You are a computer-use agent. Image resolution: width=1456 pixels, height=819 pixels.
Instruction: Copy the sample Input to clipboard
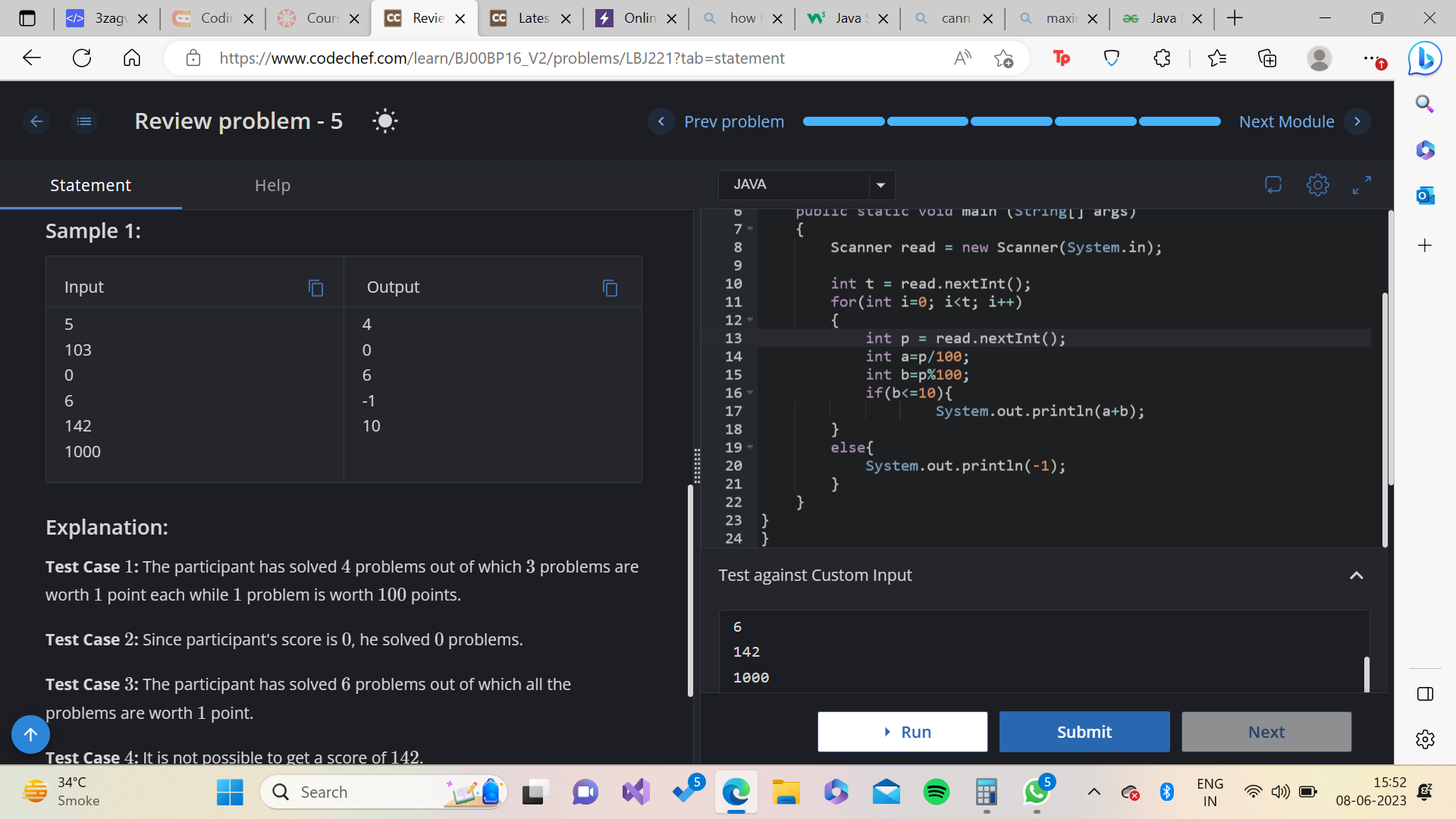(x=315, y=288)
